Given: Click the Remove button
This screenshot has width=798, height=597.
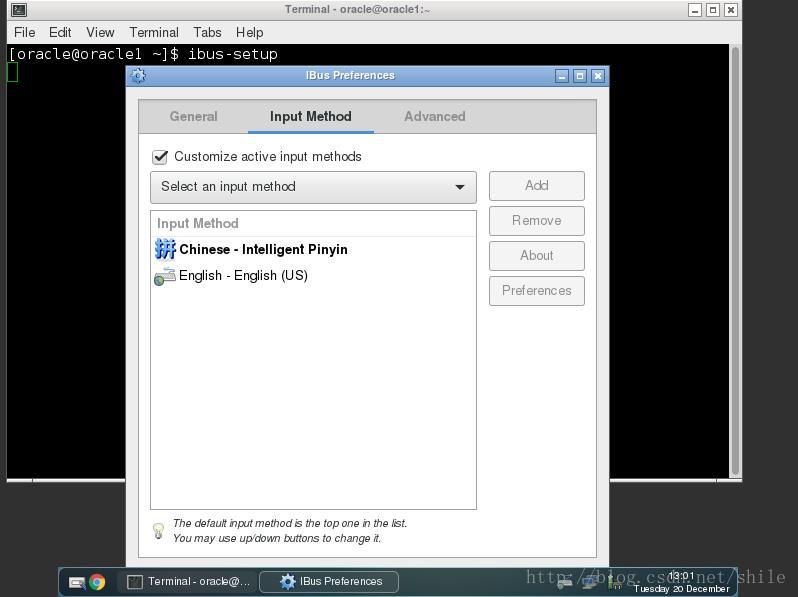Looking at the screenshot, I should (x=536, y=221).
